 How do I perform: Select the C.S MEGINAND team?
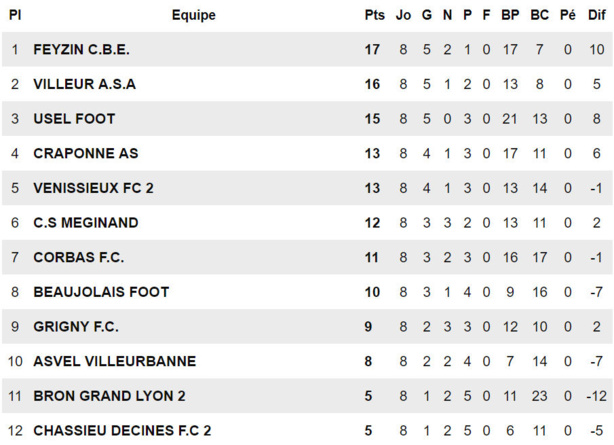(x=85, y=223)
